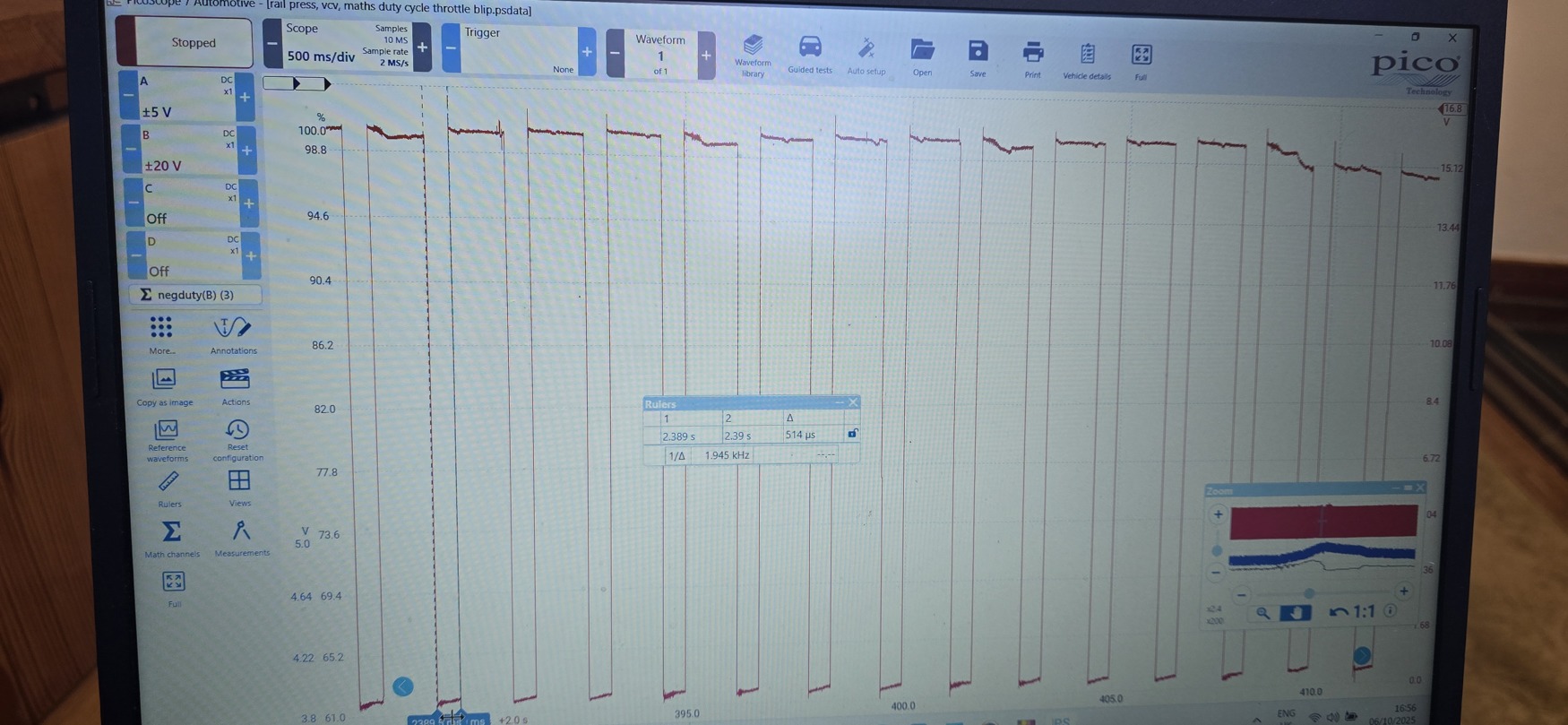The image size is (1568, 725).
Task: Open Vehicle details clipboard icon
Action: (1087, 60)
